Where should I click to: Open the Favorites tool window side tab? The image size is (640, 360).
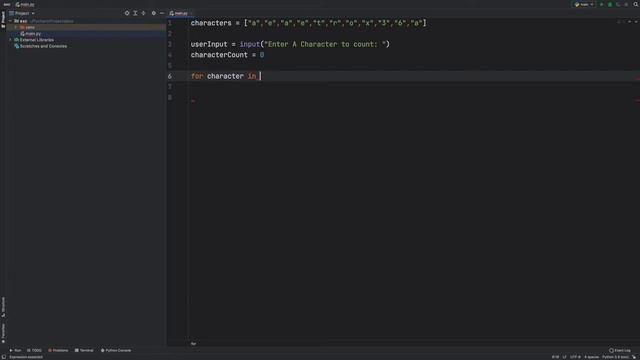(3, 333)
